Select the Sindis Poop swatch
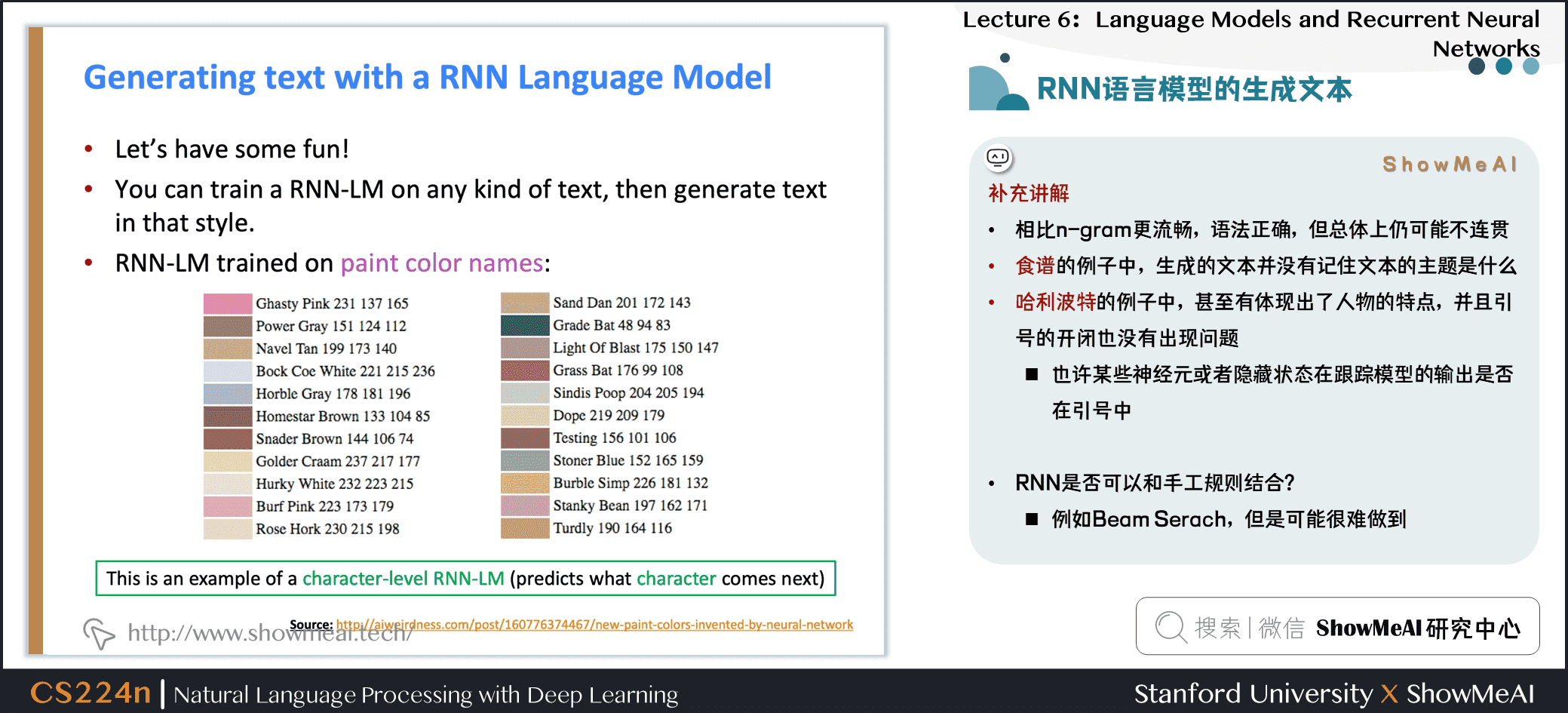The width and height of the screenshot is (1568, 713). (525, 393)
